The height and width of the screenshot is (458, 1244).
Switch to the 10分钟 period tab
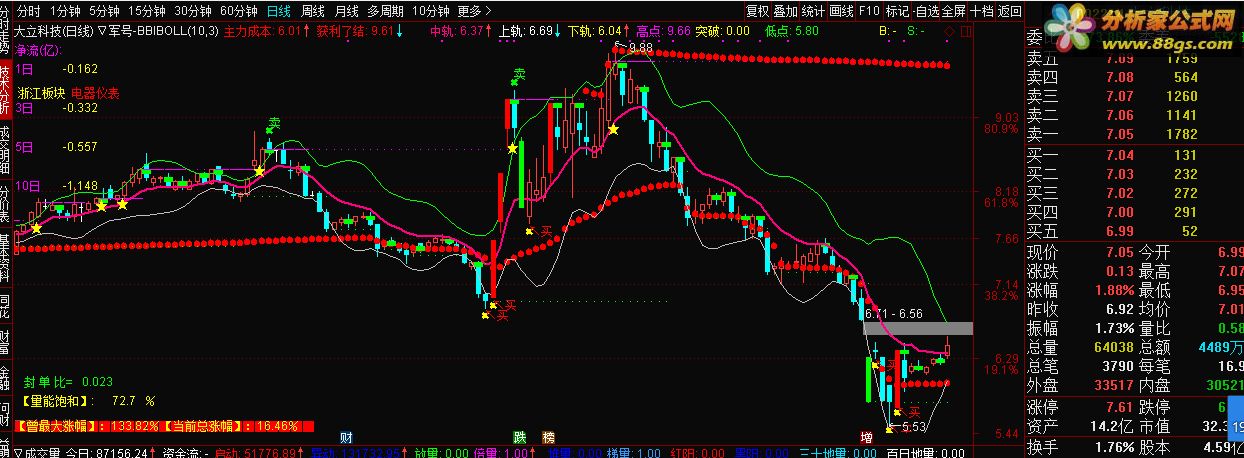tap(430, 11)
